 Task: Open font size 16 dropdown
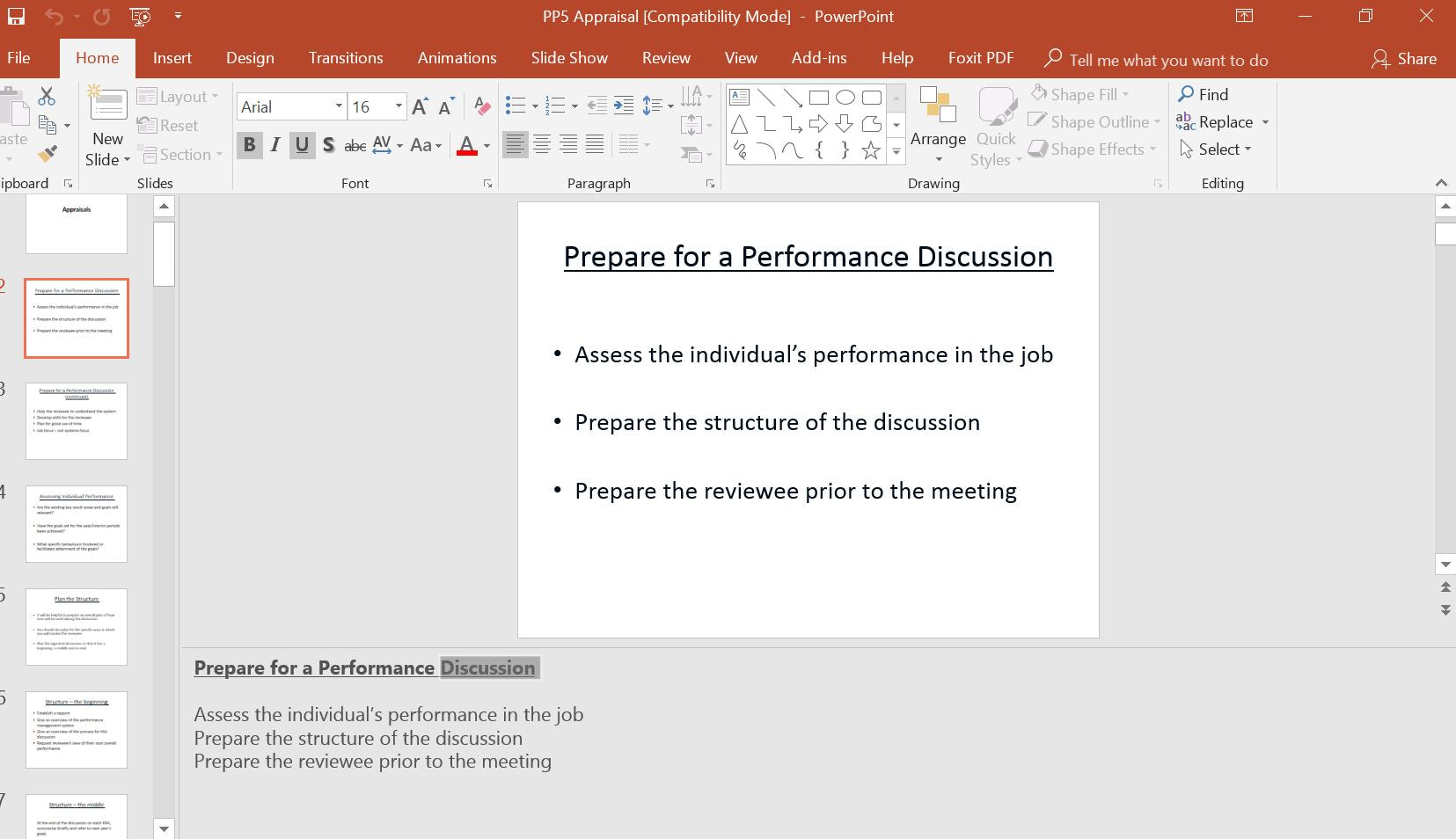[399, 106]
